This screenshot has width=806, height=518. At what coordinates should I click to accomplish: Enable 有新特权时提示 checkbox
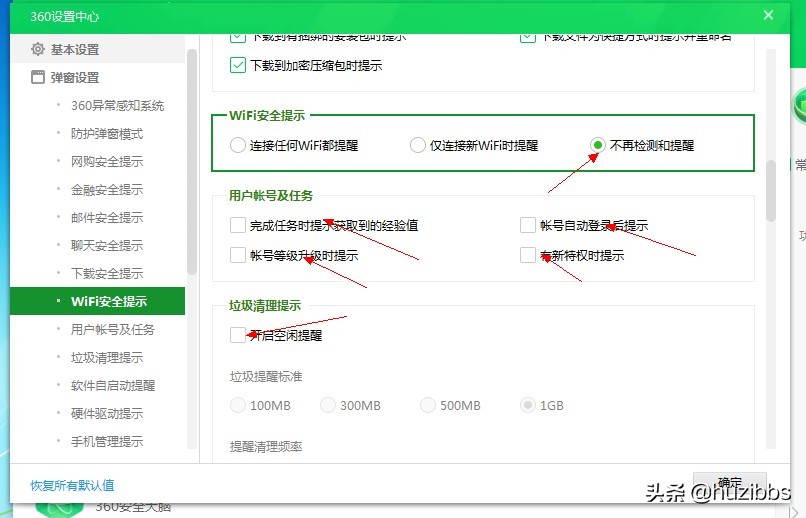528,255
